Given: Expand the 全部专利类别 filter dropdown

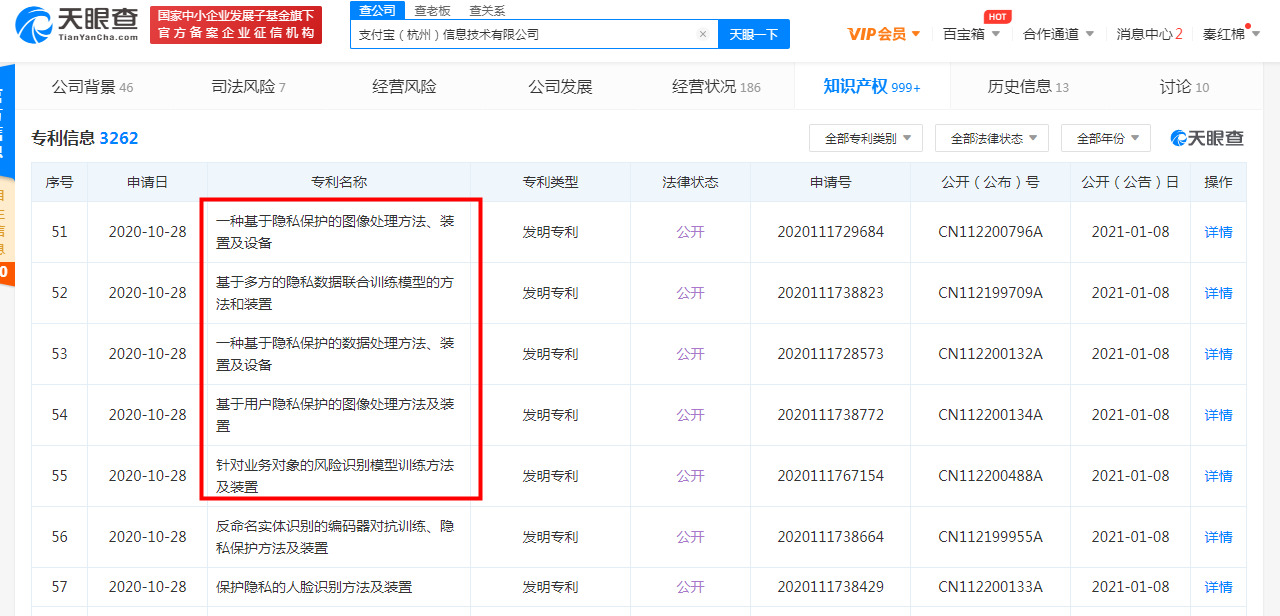Looking at the screenshot, I should tap(866, 138).
